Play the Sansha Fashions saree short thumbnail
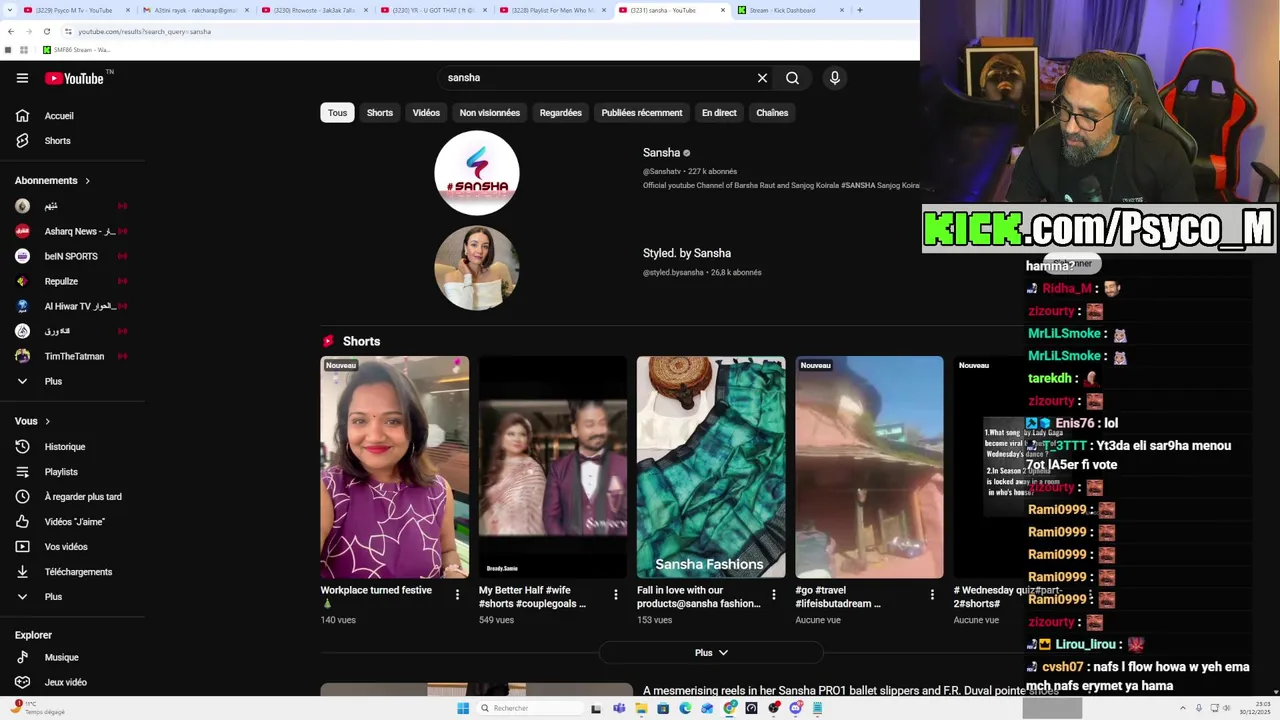Viewport: 1280px width, 720px height. coord(711,467)
